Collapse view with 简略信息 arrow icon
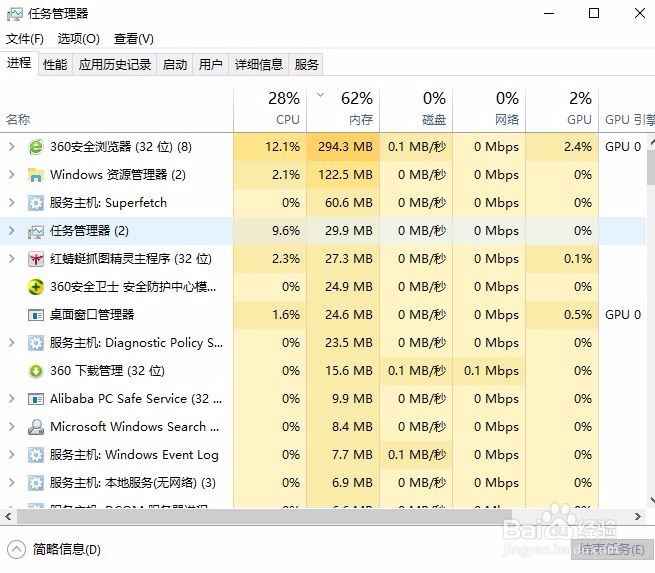655x573 pixels. (16, 550)
